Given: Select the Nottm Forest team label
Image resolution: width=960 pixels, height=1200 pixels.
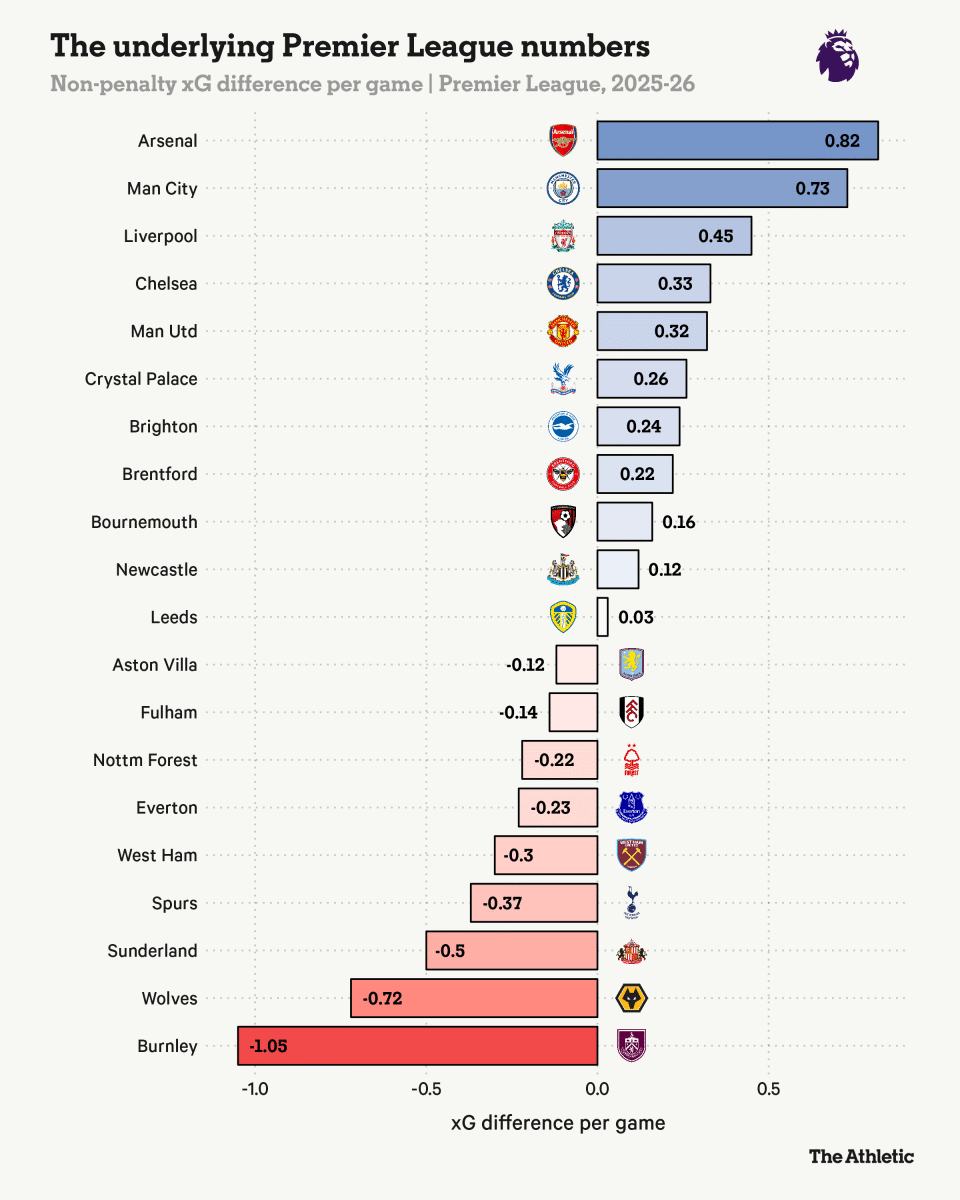Looking at the screenshot, I should [x=145, y=760].
